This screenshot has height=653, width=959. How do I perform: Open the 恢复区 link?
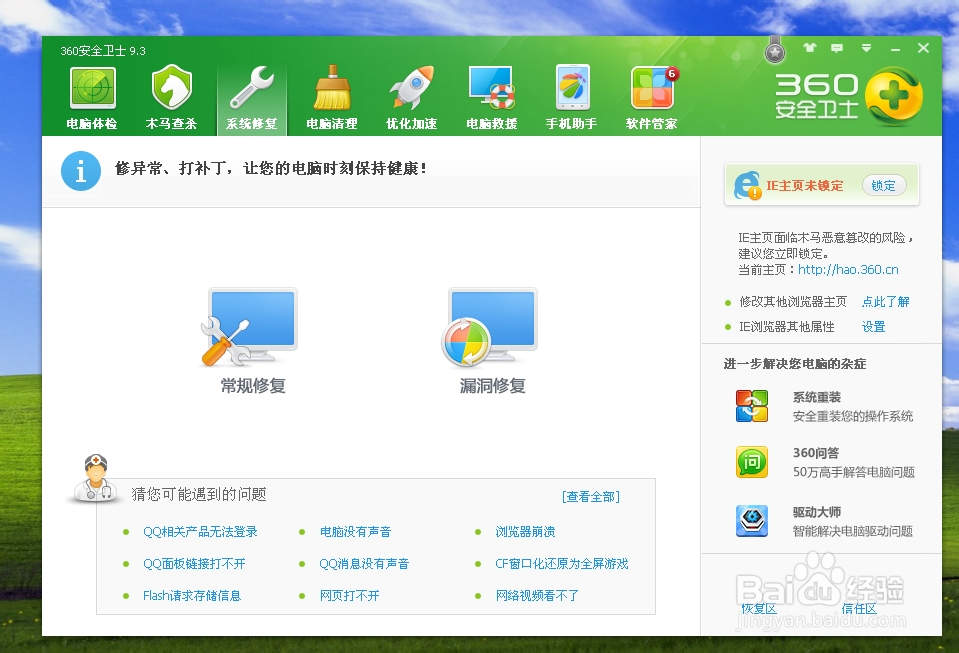point(758,608)
